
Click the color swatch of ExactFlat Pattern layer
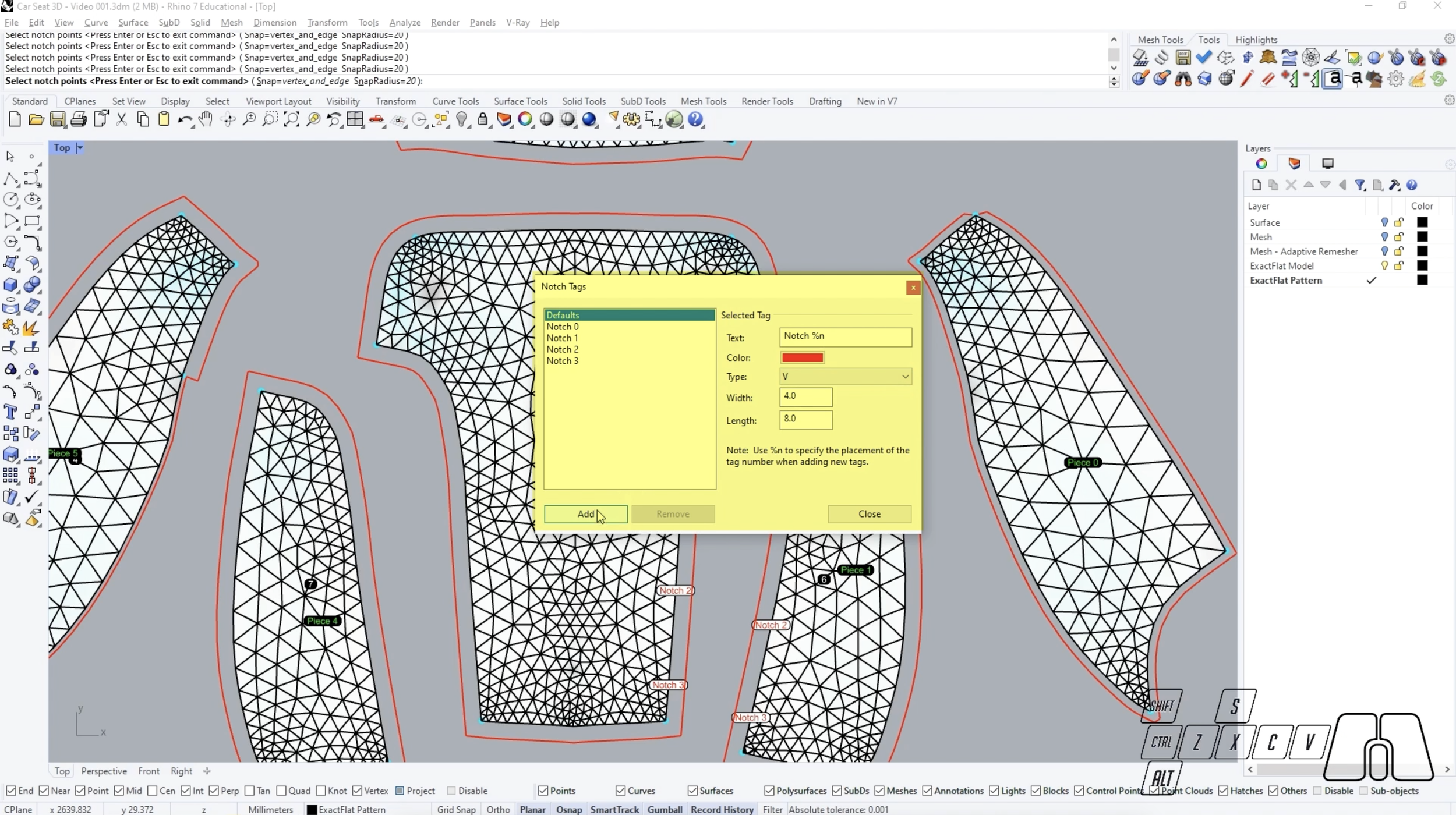[1422, 280]
